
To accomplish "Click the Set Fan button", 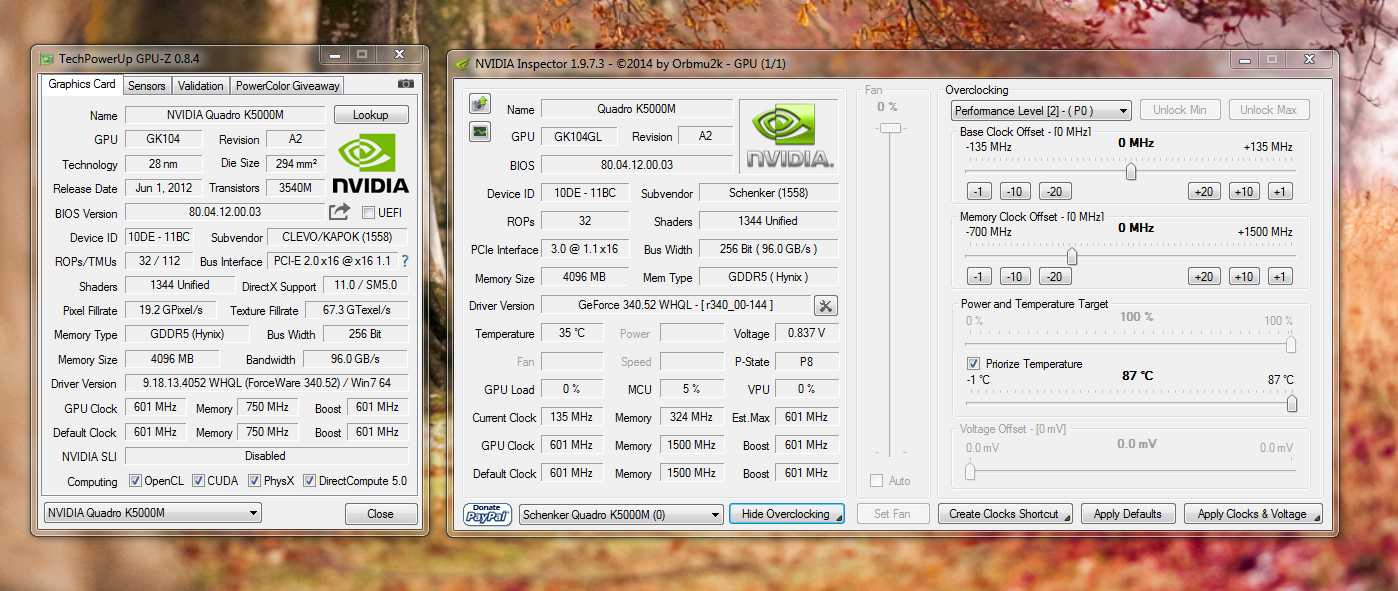I will coord(892,514).
